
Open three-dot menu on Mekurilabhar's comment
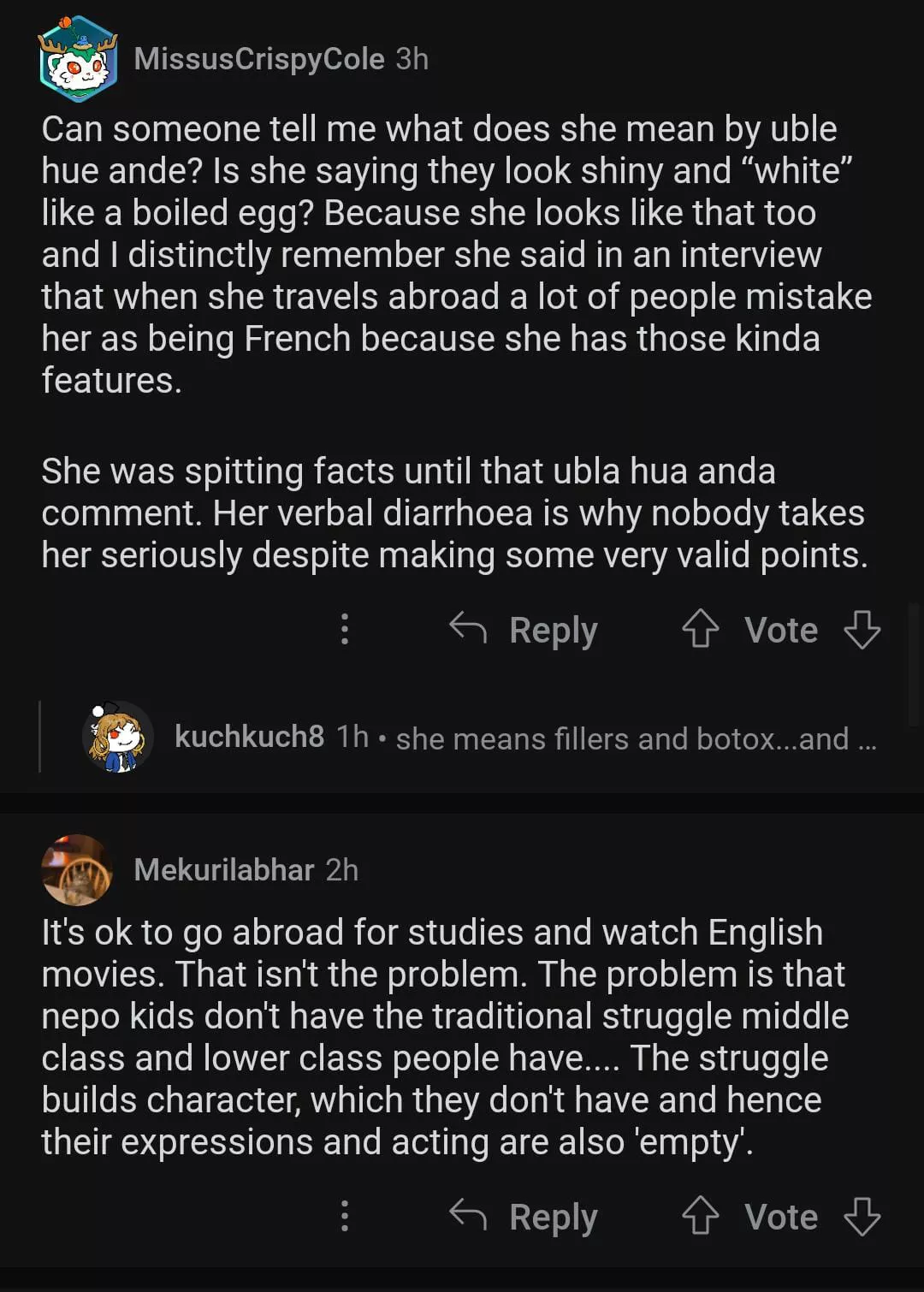coord(345,1216)
